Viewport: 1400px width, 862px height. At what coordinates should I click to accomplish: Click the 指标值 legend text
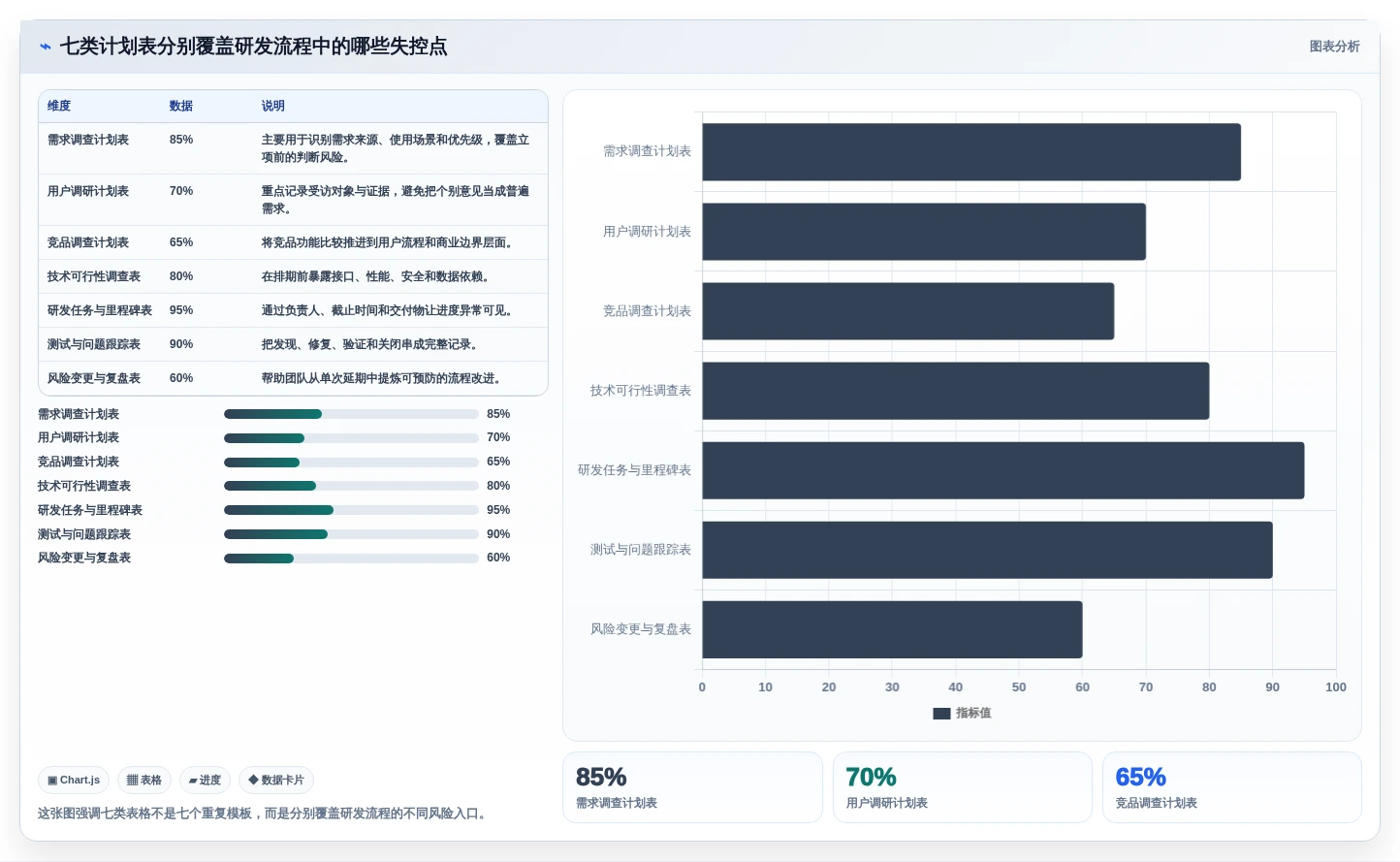click(973, 713)
